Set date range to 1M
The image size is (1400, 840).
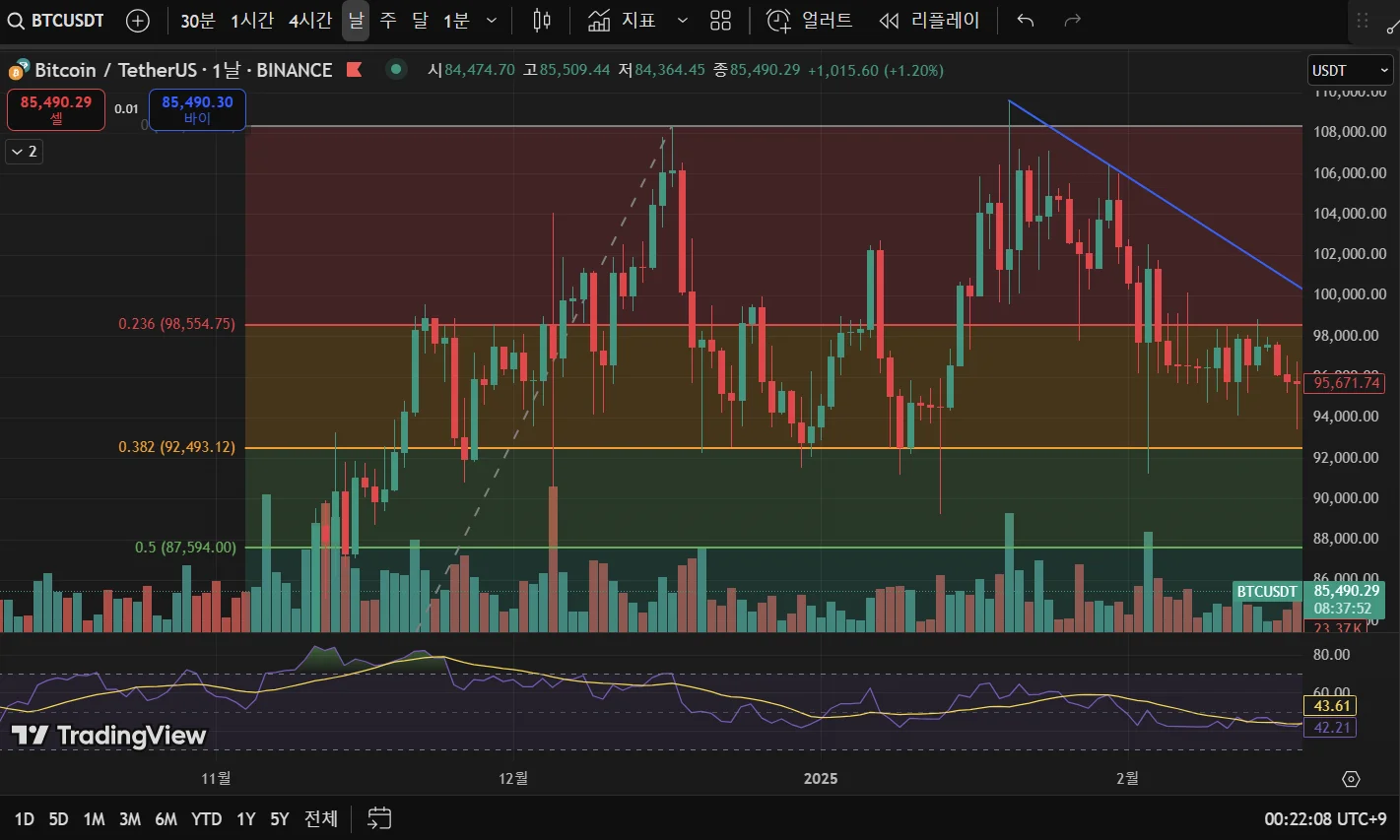(94, 819)
